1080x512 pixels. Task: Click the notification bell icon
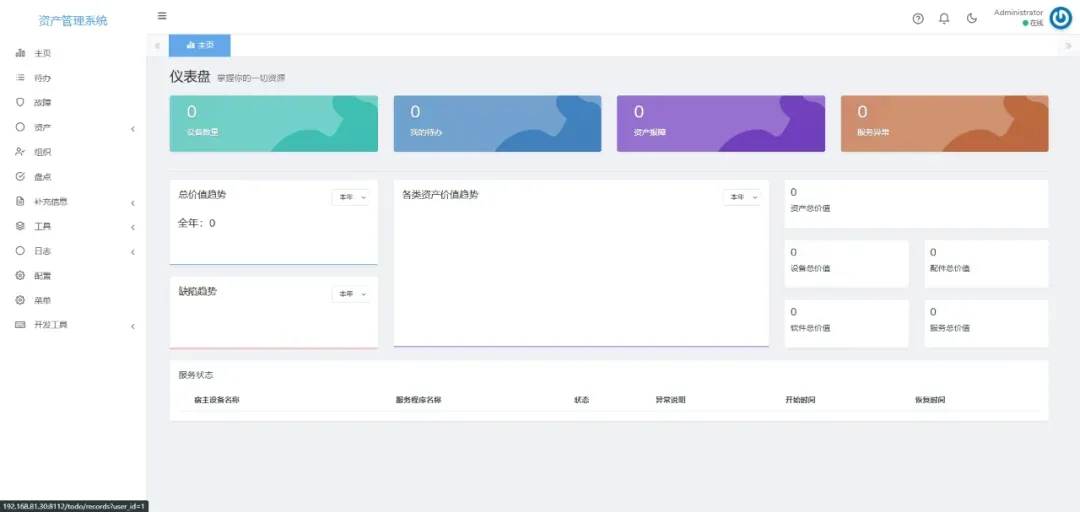pyautogui.click(x=944, y=19)
